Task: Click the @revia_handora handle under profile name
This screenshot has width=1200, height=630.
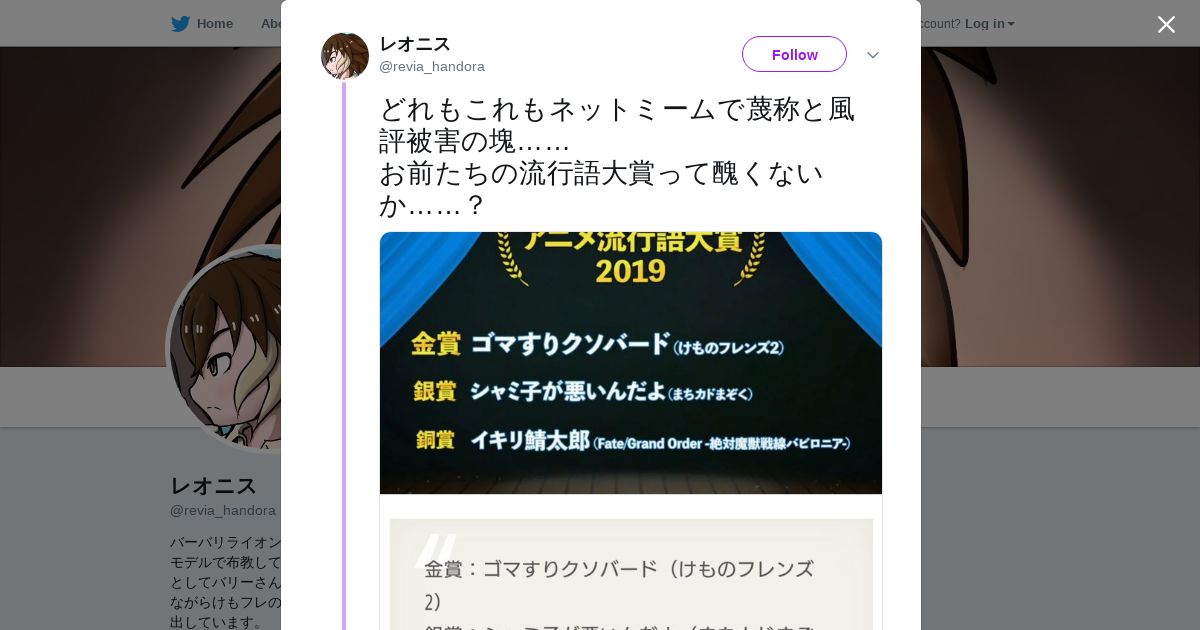Action: [223, 511]
